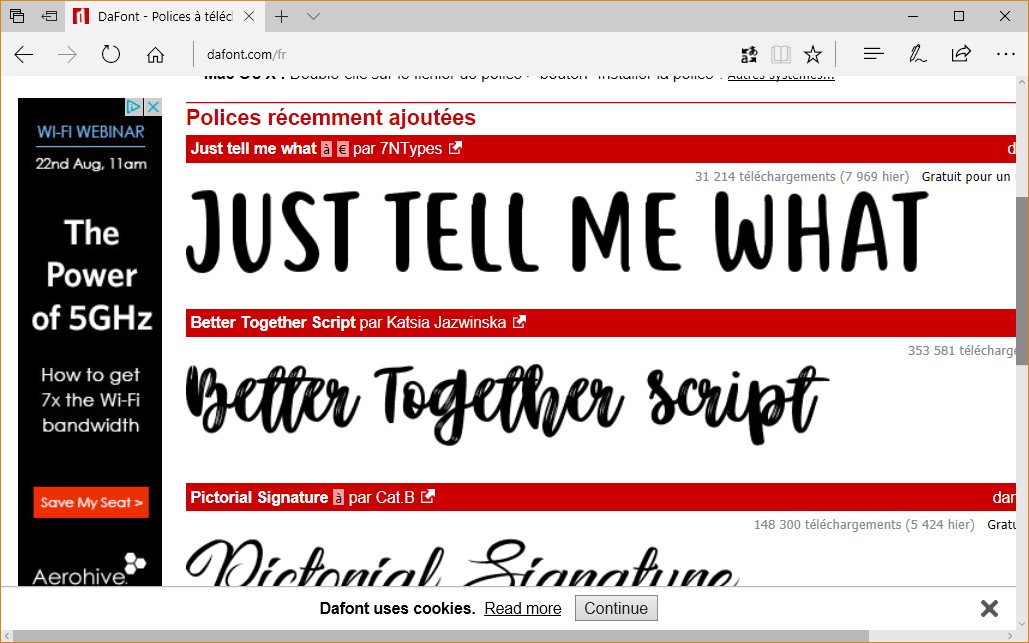Open the new tab with plus button
The width and height of the screenshot is (1029, 643).
pos(282,16)
